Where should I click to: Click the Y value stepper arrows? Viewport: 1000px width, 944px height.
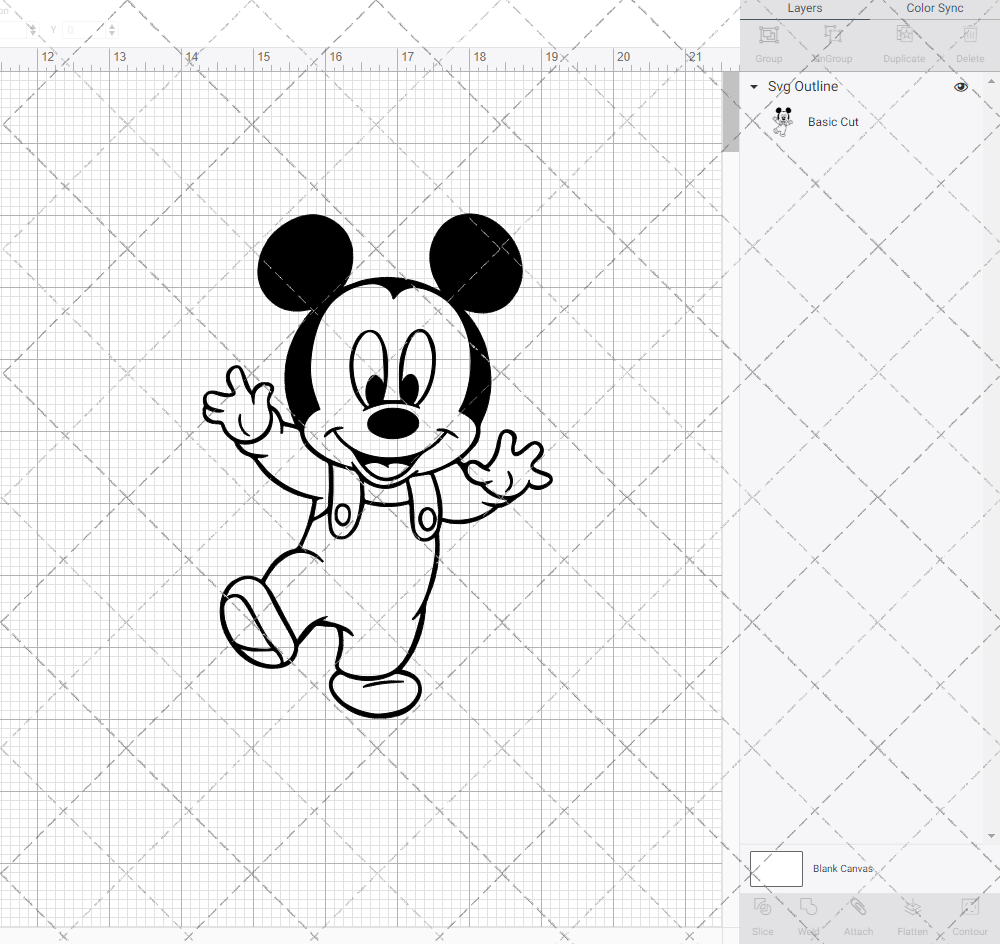[x=111, y=29]
